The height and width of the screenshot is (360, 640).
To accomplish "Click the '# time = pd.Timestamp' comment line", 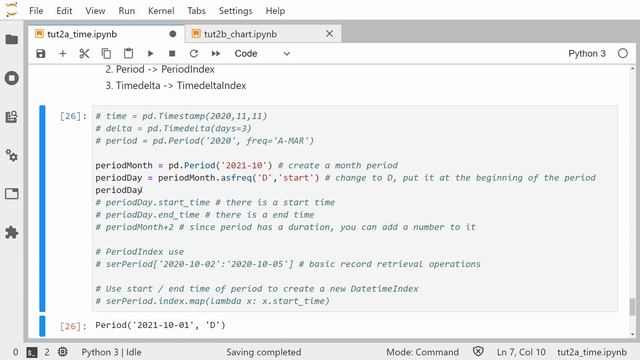I will (181, 116).
